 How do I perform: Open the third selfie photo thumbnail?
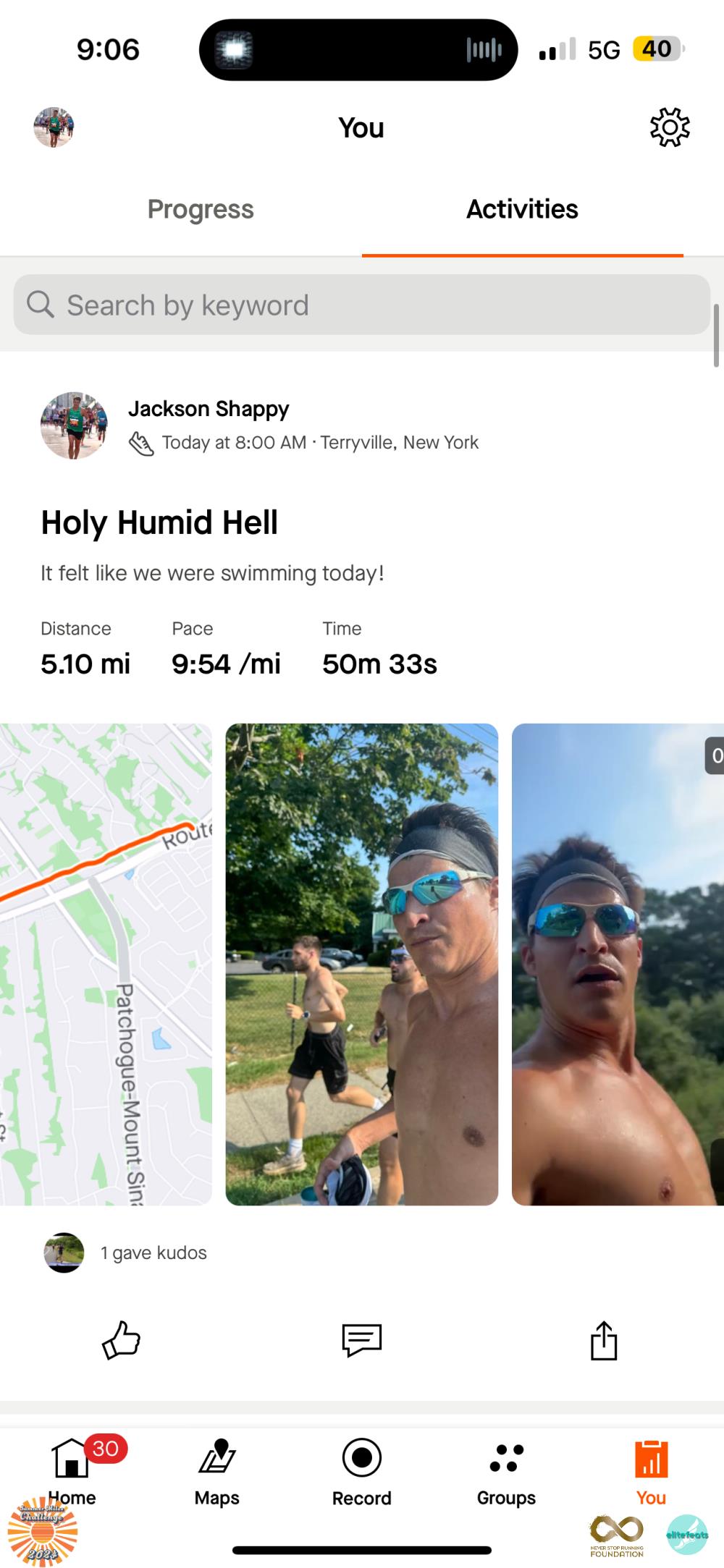618,964
